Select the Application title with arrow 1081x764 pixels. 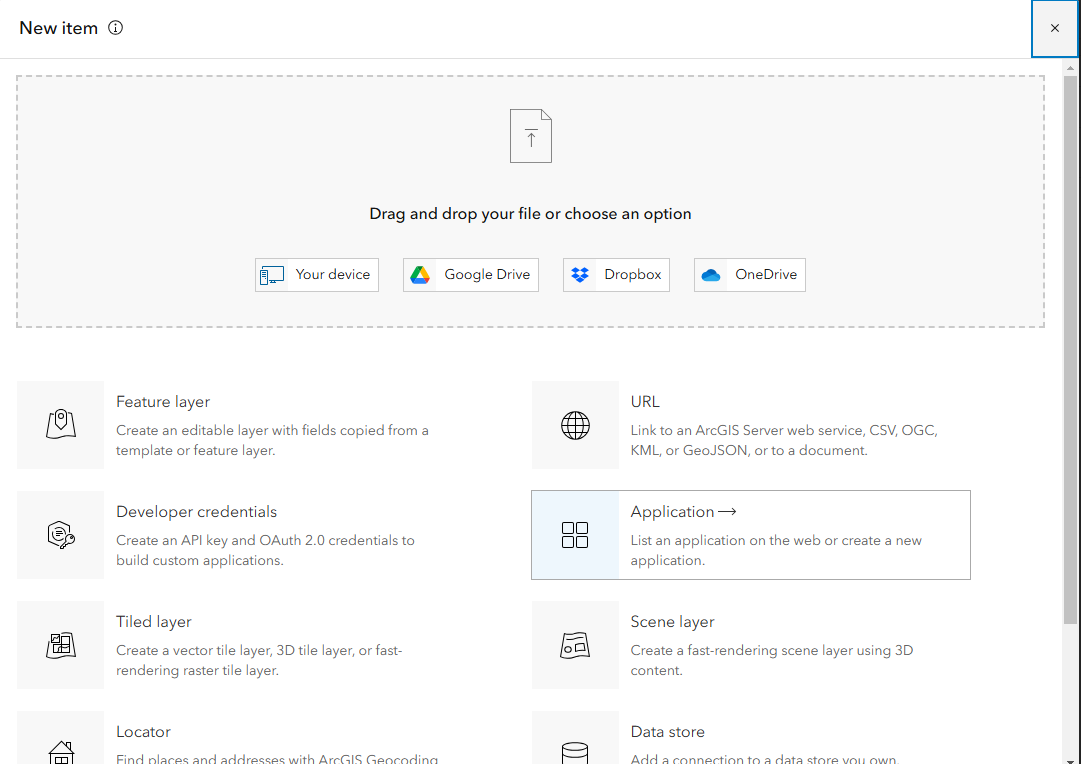[683, 512]
